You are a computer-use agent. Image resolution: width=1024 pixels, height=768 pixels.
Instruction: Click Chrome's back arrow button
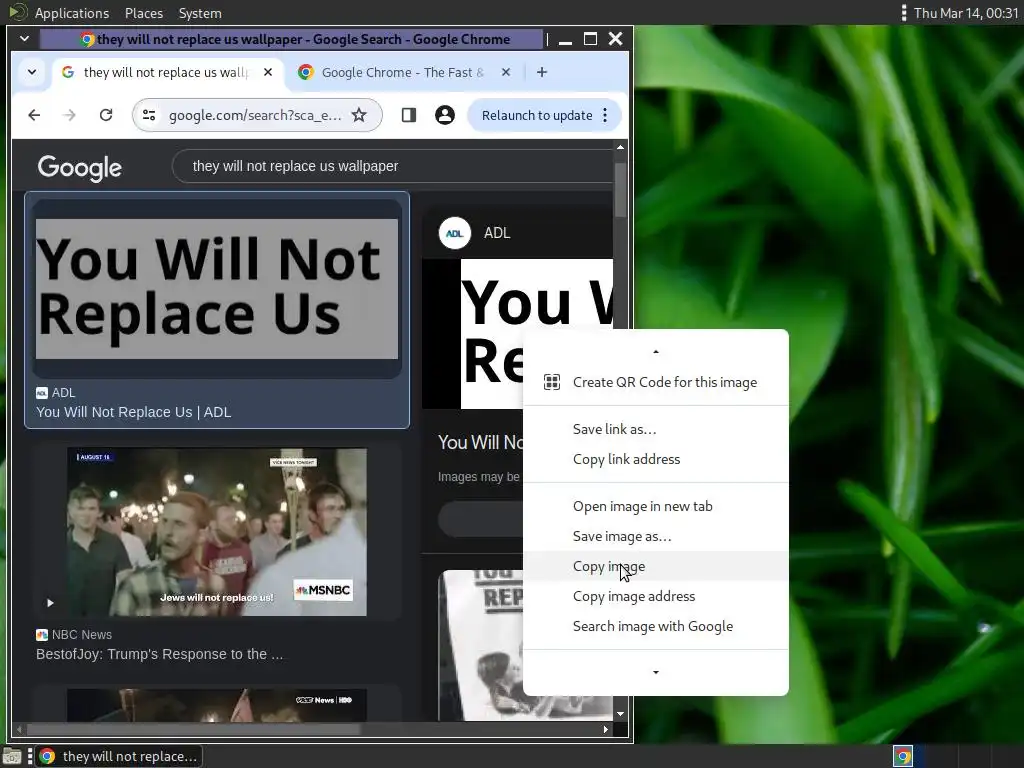(x=34, y=116)
